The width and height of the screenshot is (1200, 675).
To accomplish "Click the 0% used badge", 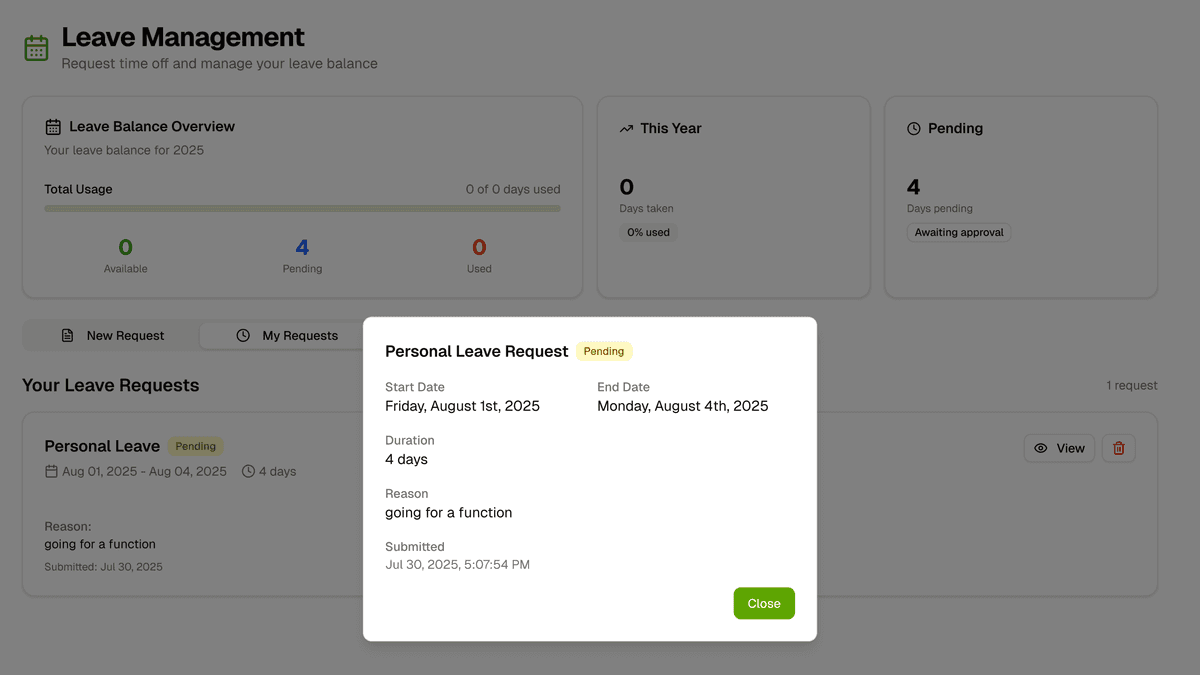I will [648, 232].
